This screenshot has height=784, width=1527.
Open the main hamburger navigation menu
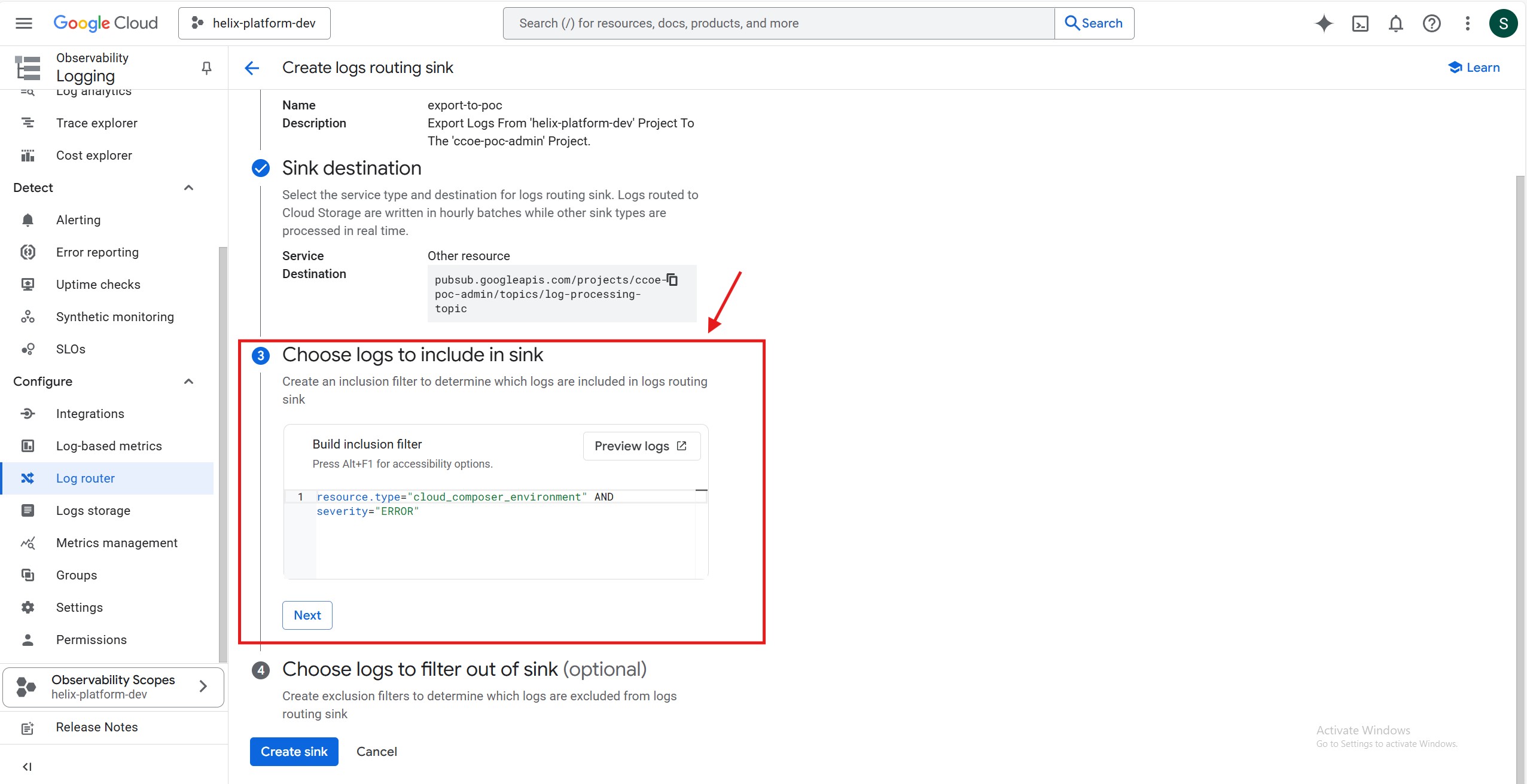pos(24,23)
